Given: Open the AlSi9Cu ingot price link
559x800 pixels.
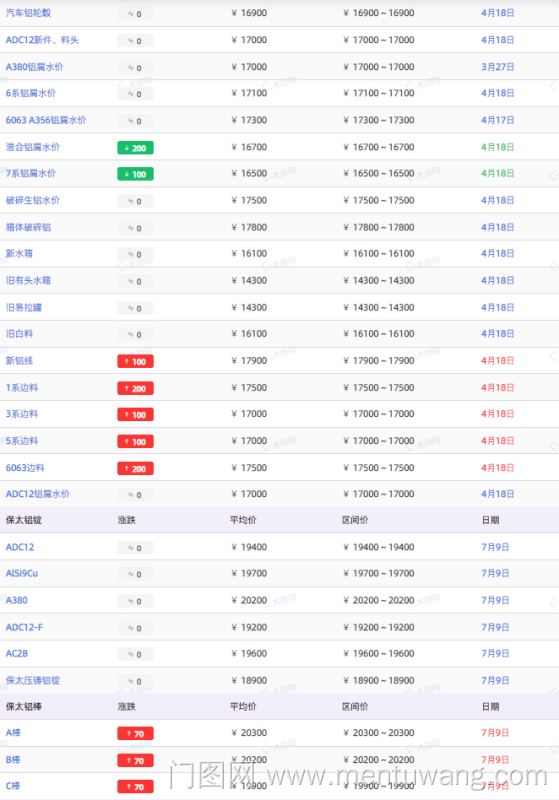Looking at the screenshot, I should [21, 573].
